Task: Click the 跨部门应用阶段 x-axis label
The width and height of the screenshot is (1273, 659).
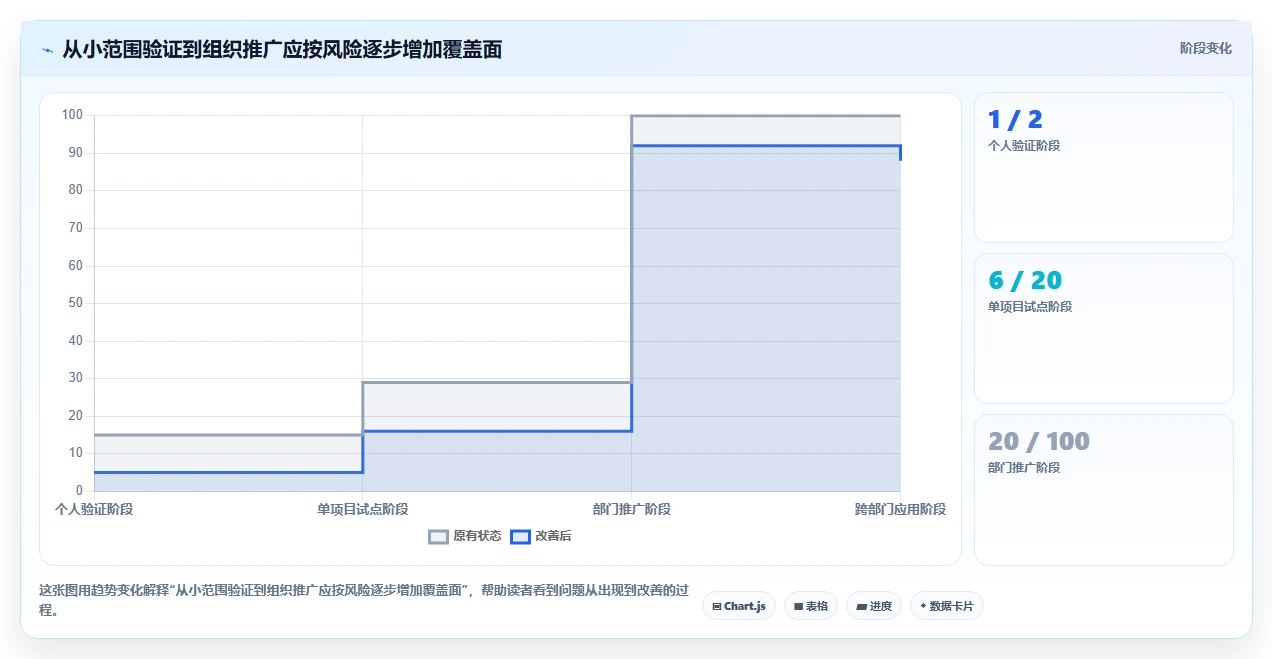Action: (900, 509)
